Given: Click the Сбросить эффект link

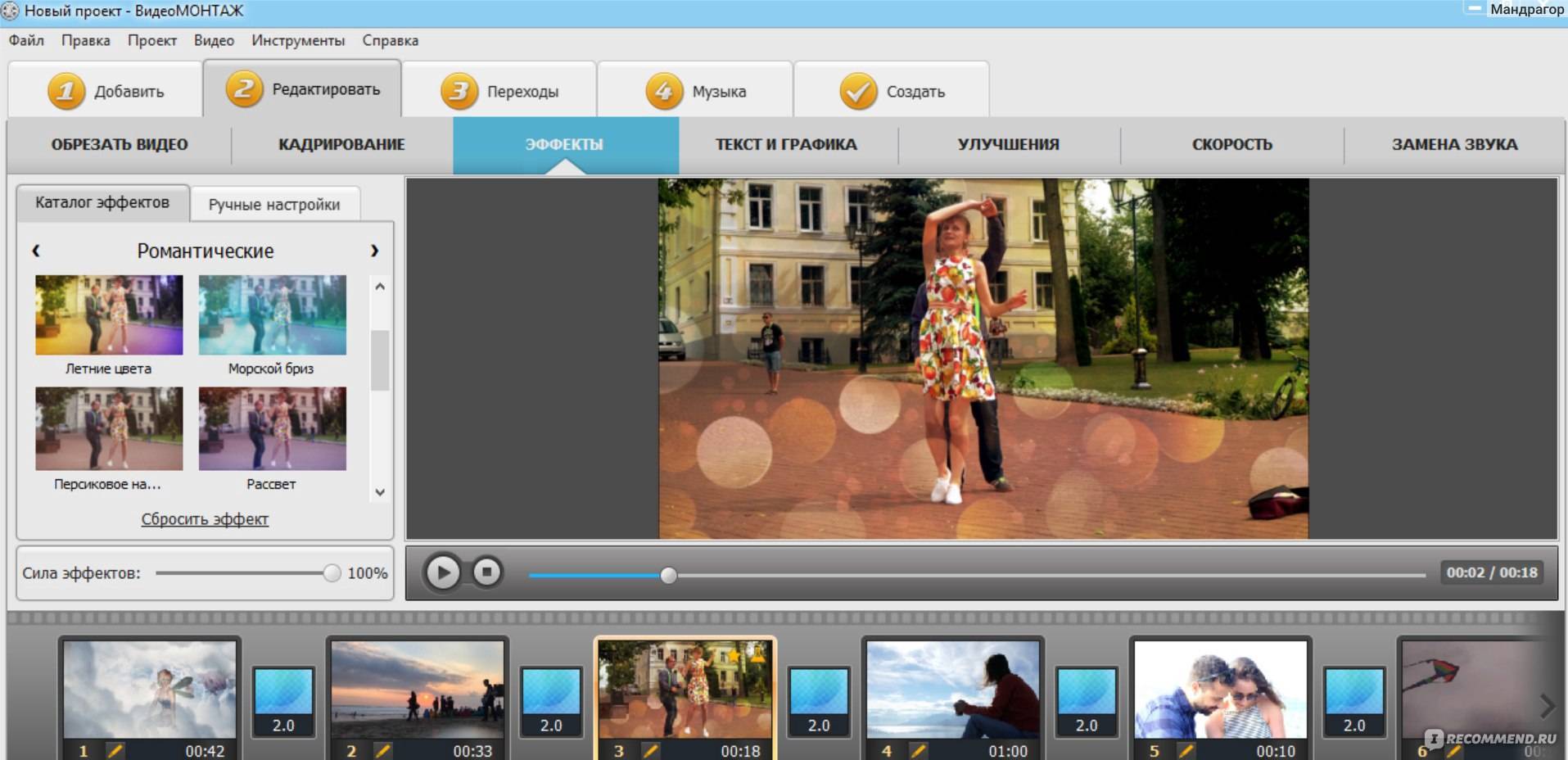Looking at the screenshot, I should click(205, 519).
